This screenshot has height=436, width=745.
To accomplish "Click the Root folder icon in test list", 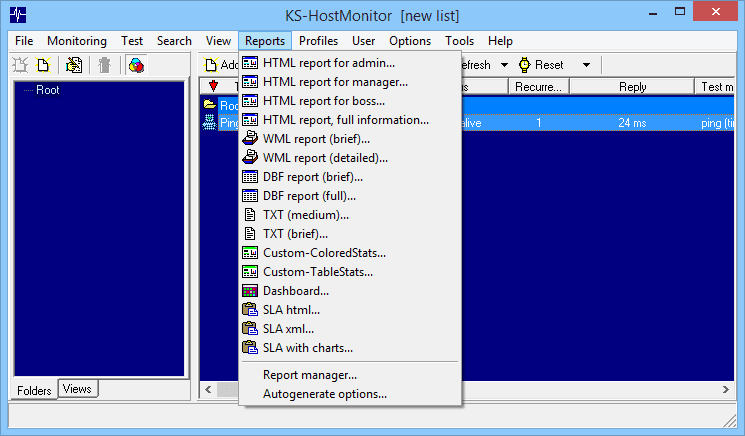I will [210, 104].
